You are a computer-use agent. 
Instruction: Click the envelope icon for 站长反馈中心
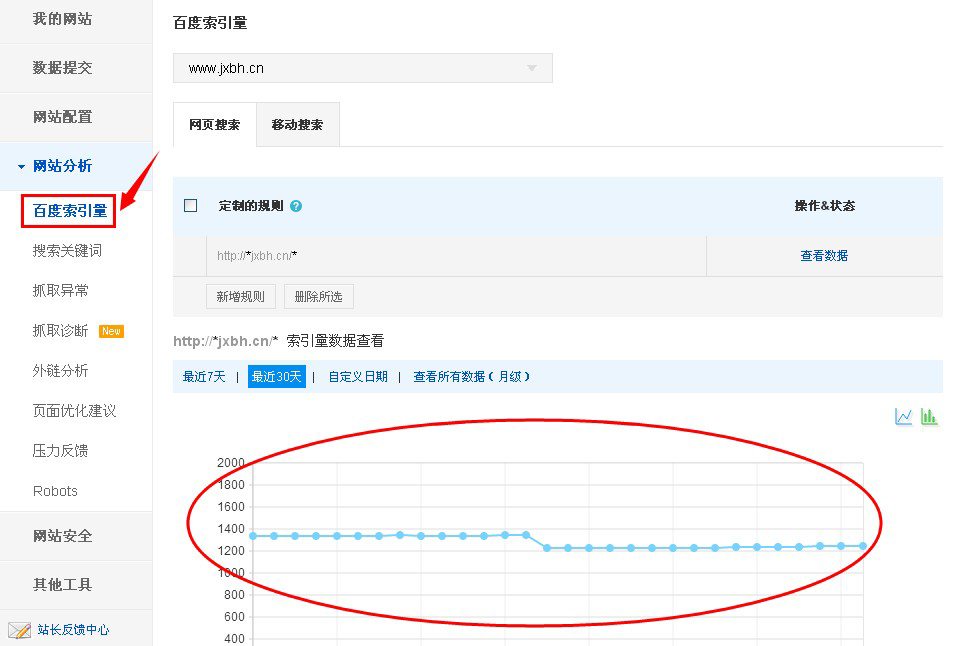(x=22, y=631)
